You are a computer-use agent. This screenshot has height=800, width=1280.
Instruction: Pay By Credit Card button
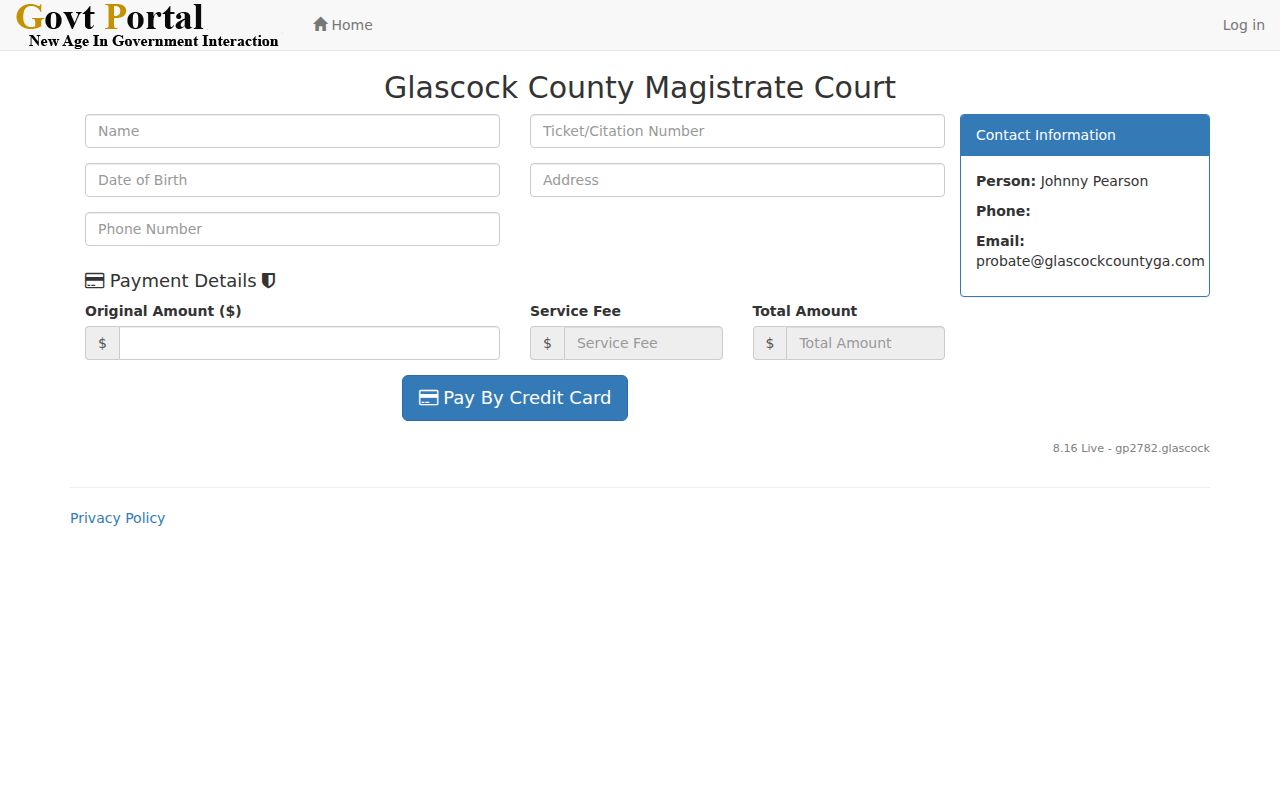515,398
